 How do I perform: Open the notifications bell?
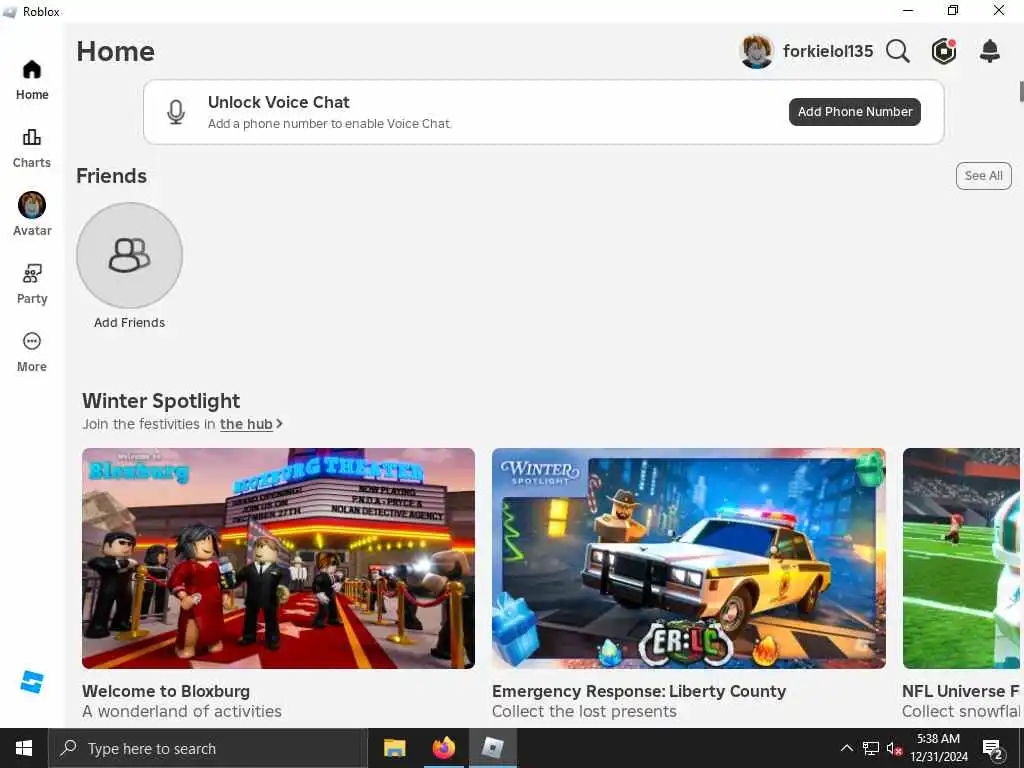tap(990, 51)
